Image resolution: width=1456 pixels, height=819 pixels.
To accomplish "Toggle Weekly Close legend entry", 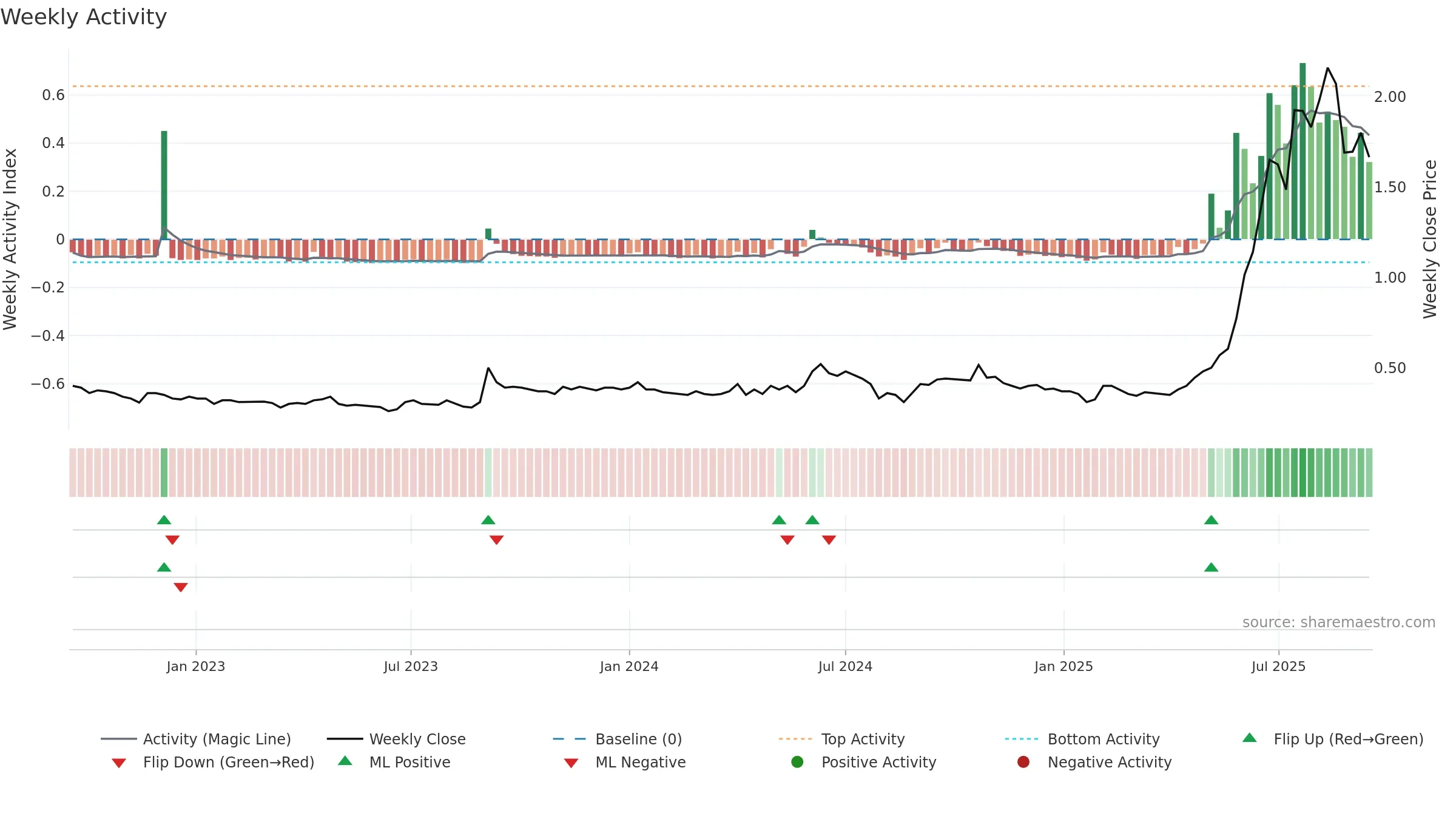I will pyautogui.click(x=396, y=739).
